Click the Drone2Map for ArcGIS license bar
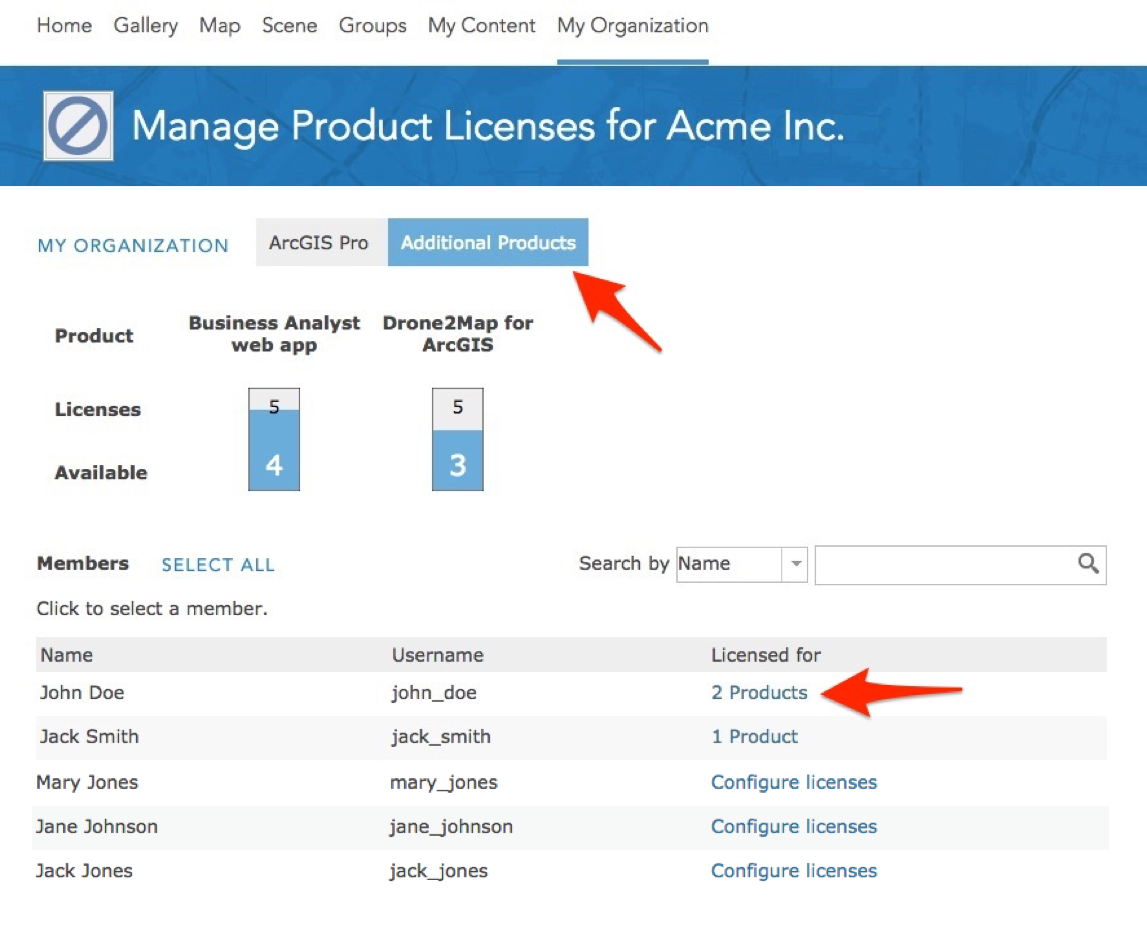 [458, 440]
